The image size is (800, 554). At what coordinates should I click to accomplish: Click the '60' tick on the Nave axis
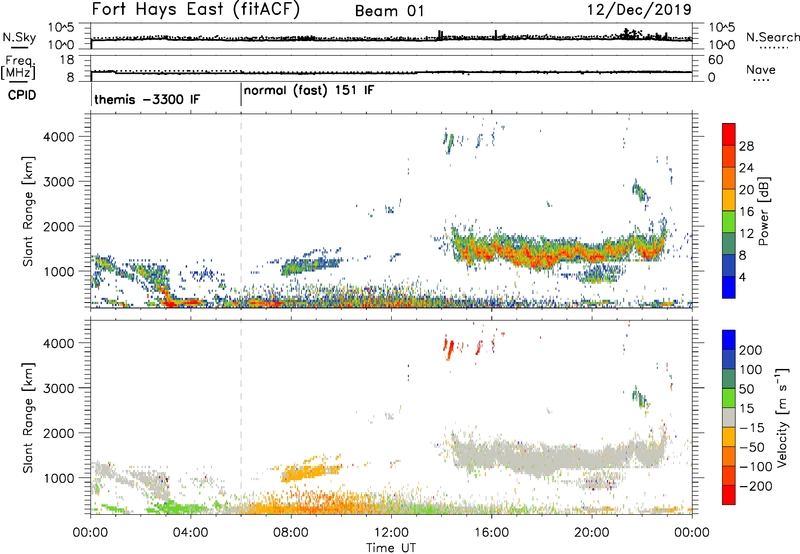(x=715, y=60)
